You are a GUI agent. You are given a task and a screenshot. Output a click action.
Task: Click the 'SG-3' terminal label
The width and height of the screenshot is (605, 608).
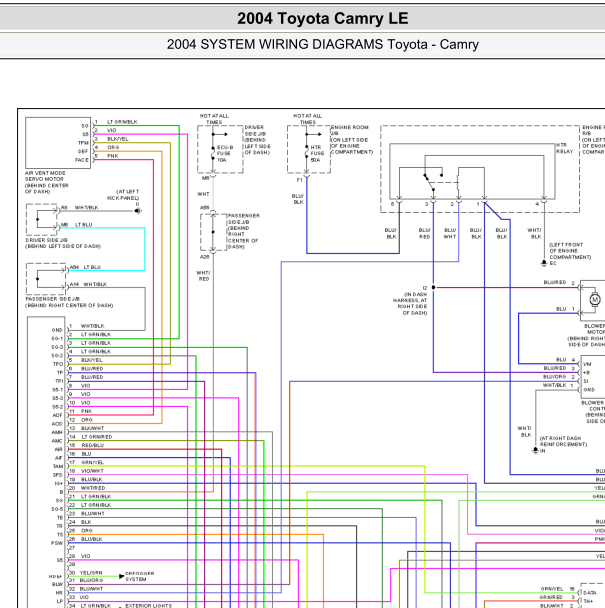point(57,347)
